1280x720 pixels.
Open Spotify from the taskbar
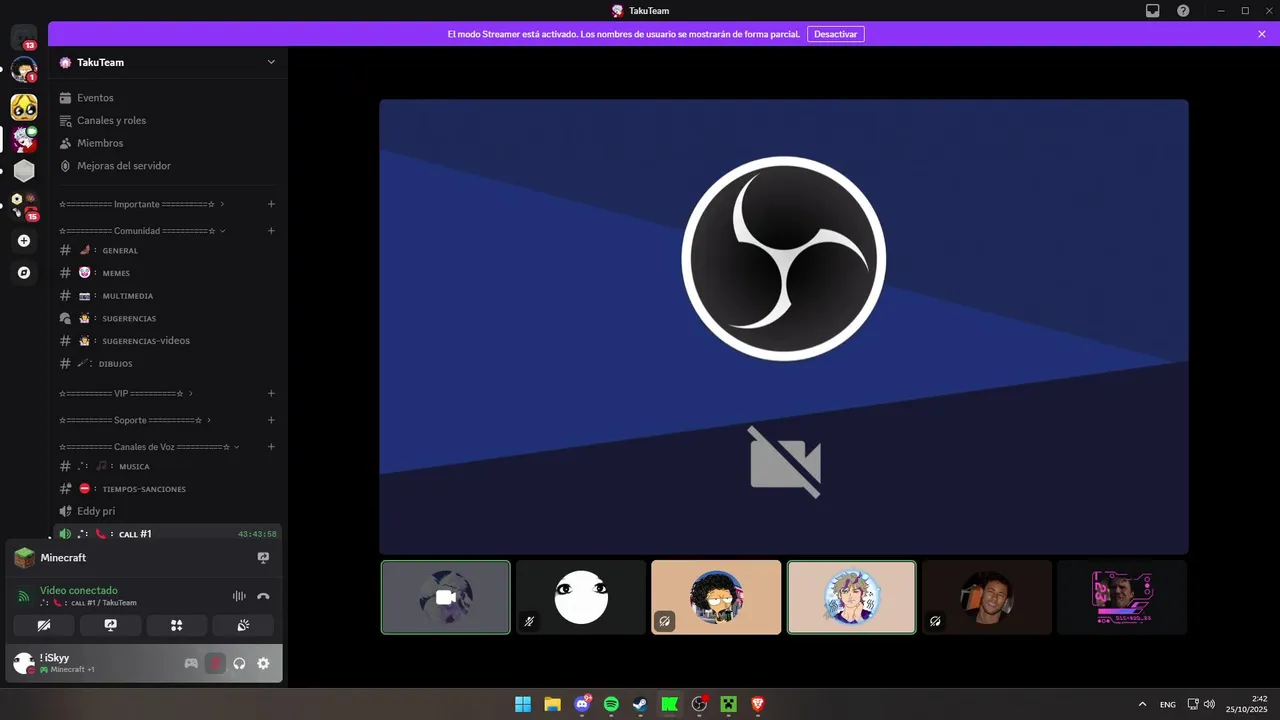click(x=611, y=704)
